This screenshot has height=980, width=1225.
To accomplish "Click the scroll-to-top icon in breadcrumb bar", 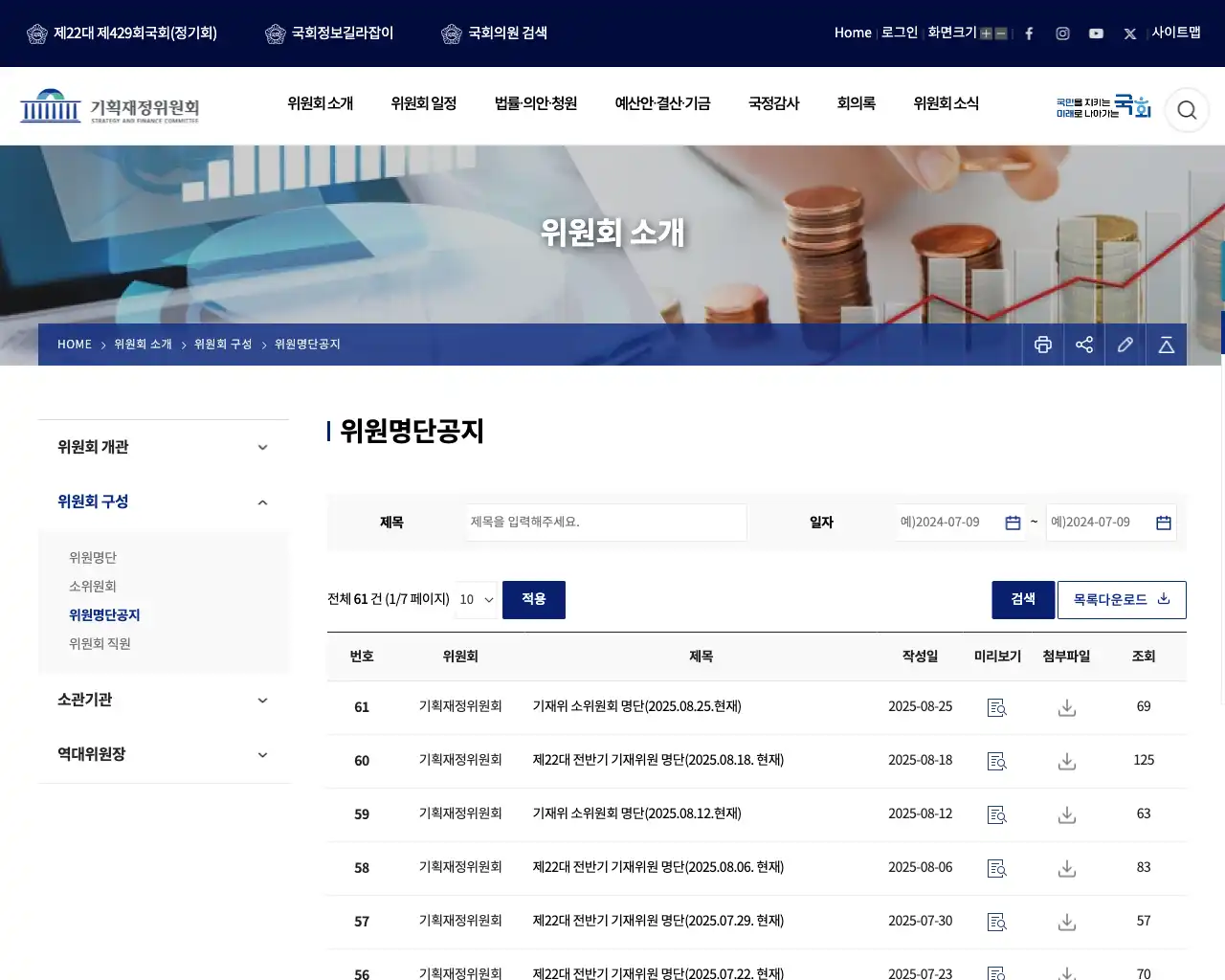I will point(1167,345).
